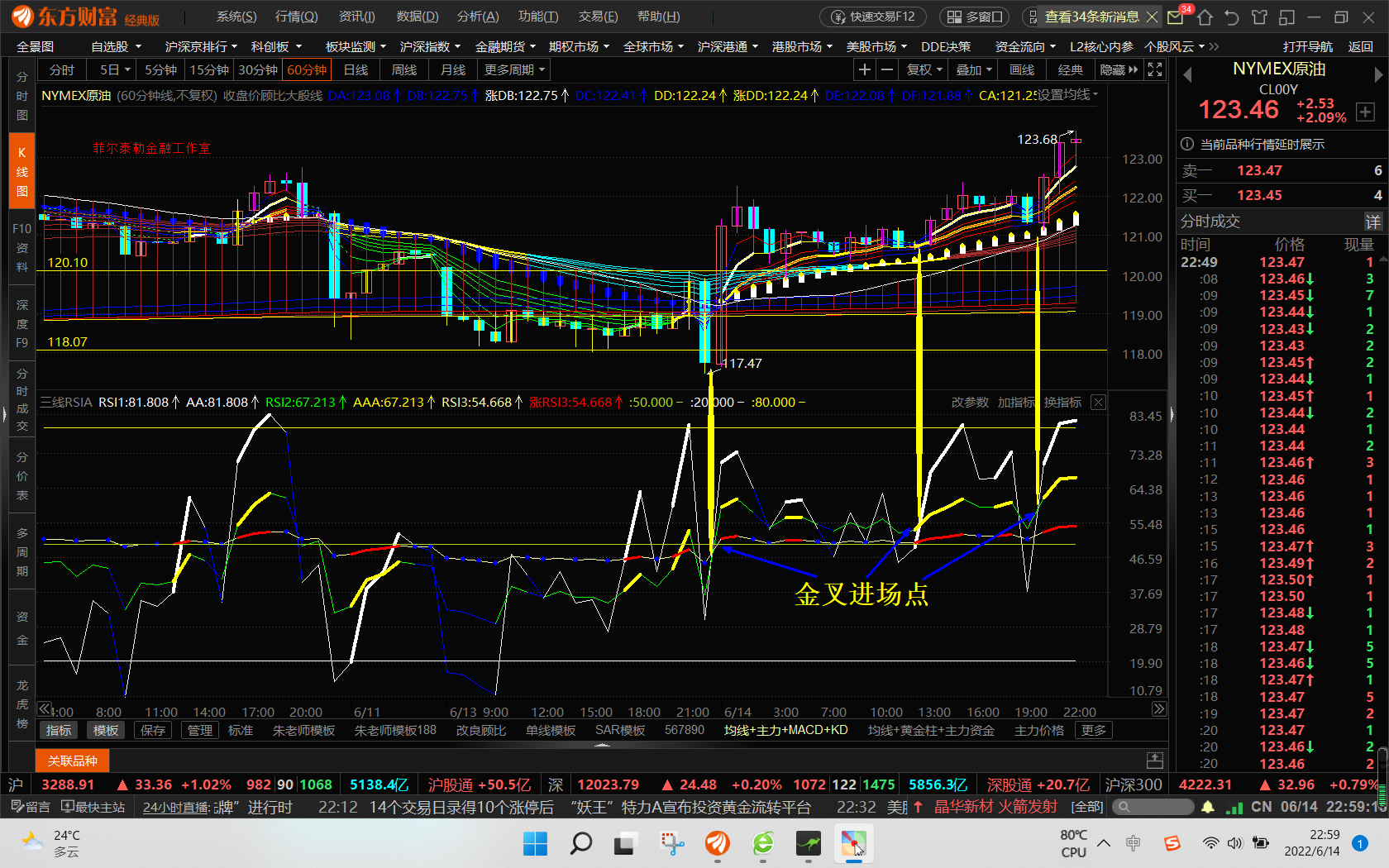Open 帮助(H) menu

pyautogui.click(x=659, y=17)
